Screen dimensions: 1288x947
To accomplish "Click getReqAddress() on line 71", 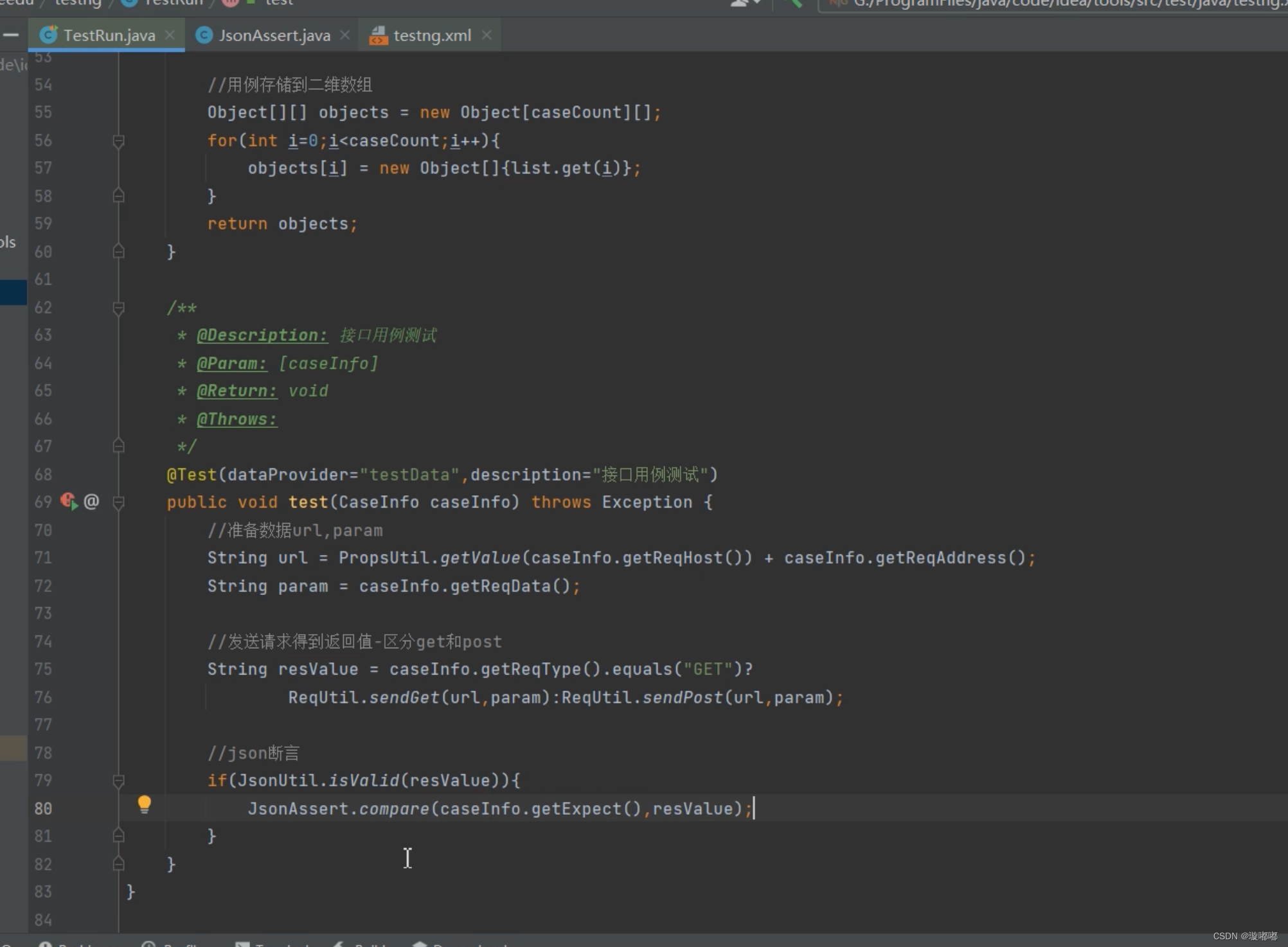I will [951, 558].
